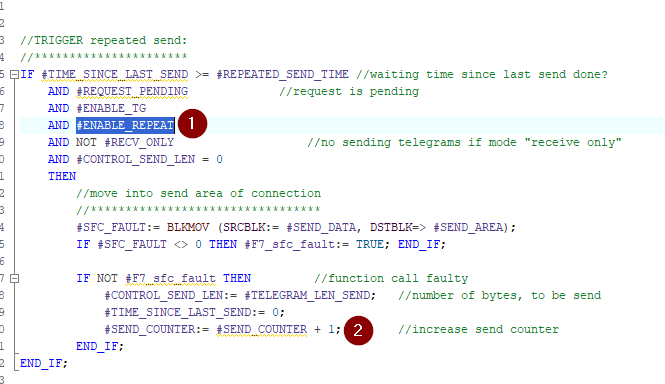Click the red annotation marker 2
Viewport: 665px width, 384px height.
[358, 330]
